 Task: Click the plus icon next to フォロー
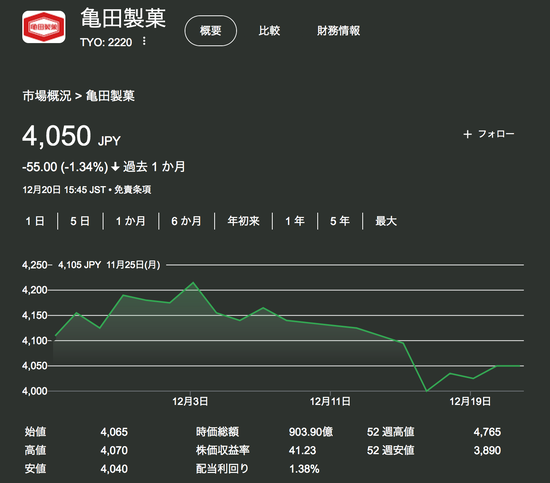pos(467,134)
